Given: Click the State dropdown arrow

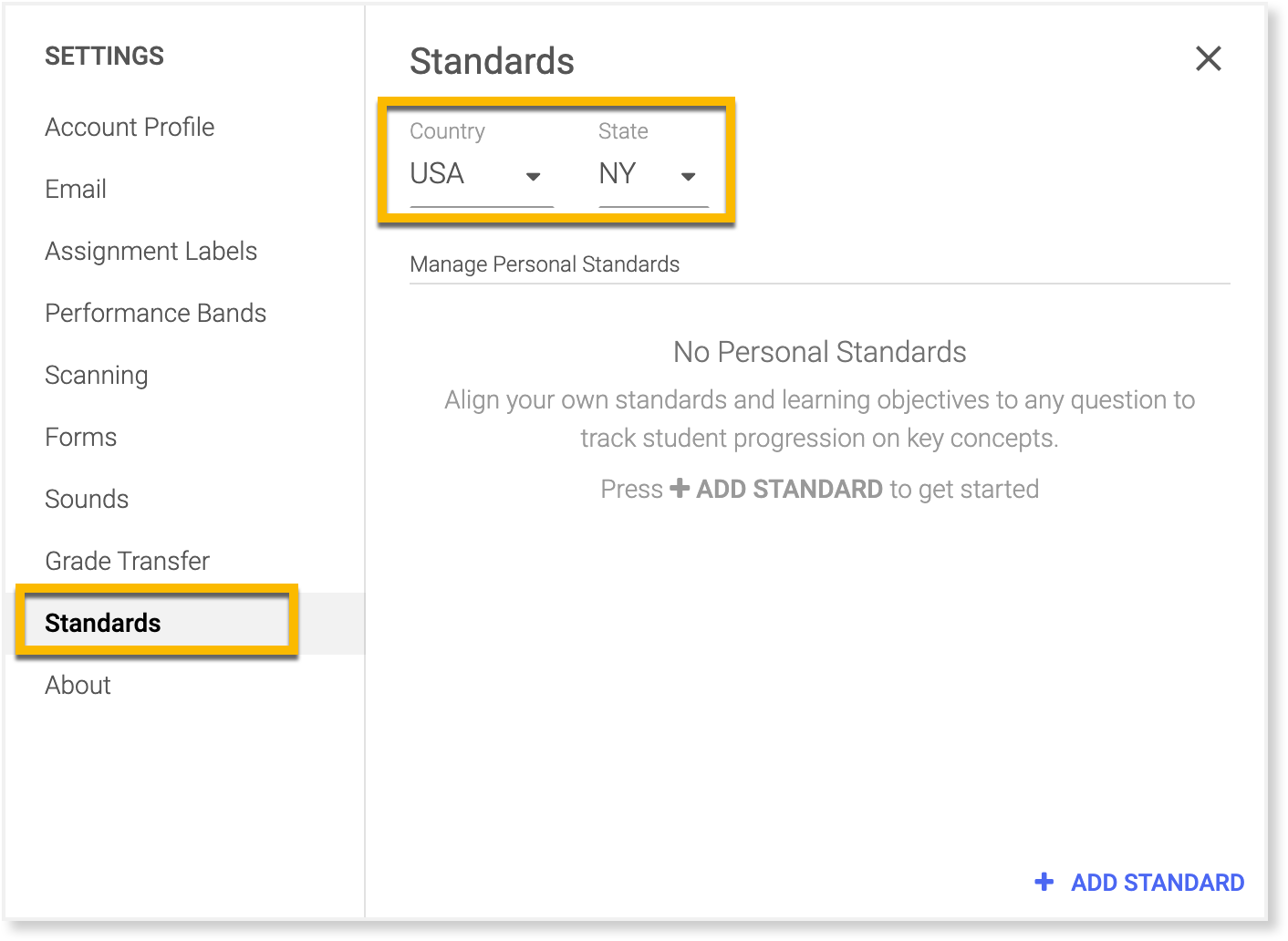Looking at the screenshot, I should [689, 176].
